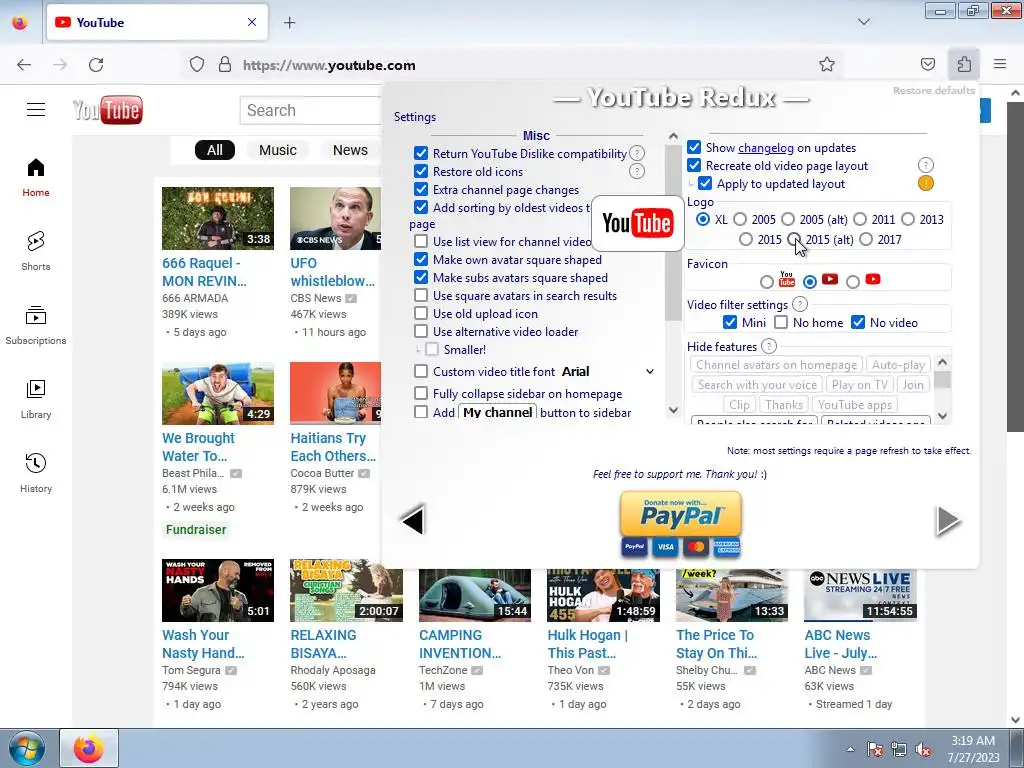Viewport: 1024px width, 768px height.
Task: Open the Pocket save icon
Action: click(x=927, y=64)
